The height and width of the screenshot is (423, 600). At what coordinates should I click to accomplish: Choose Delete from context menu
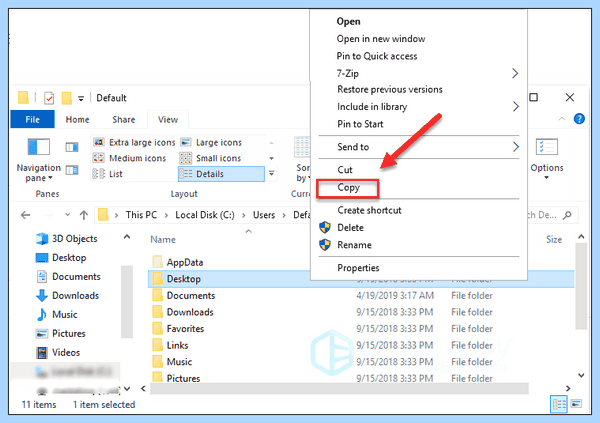click(351, 227)
